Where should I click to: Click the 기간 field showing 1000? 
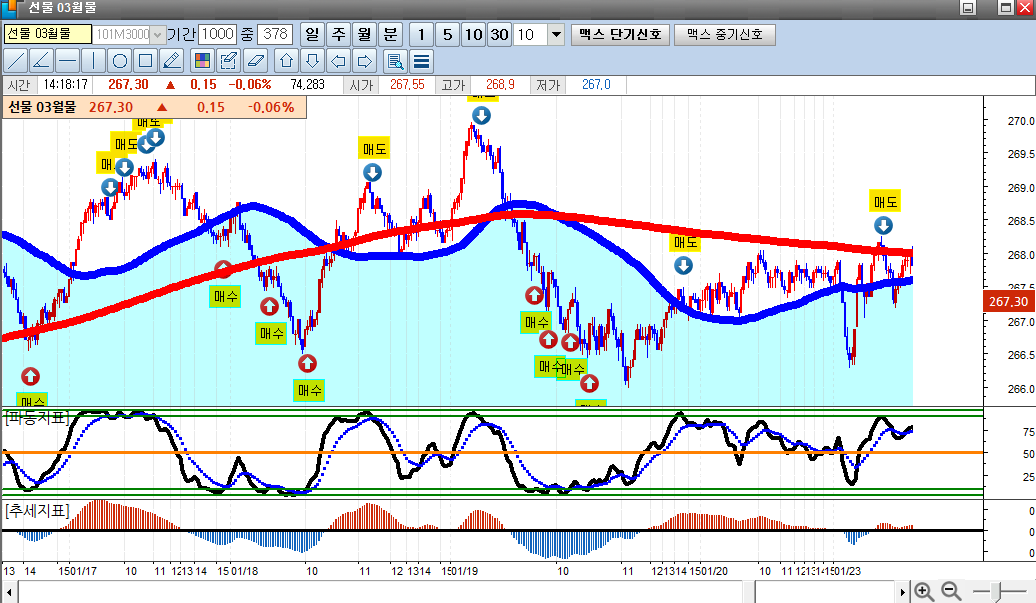[x=217, y=34]
